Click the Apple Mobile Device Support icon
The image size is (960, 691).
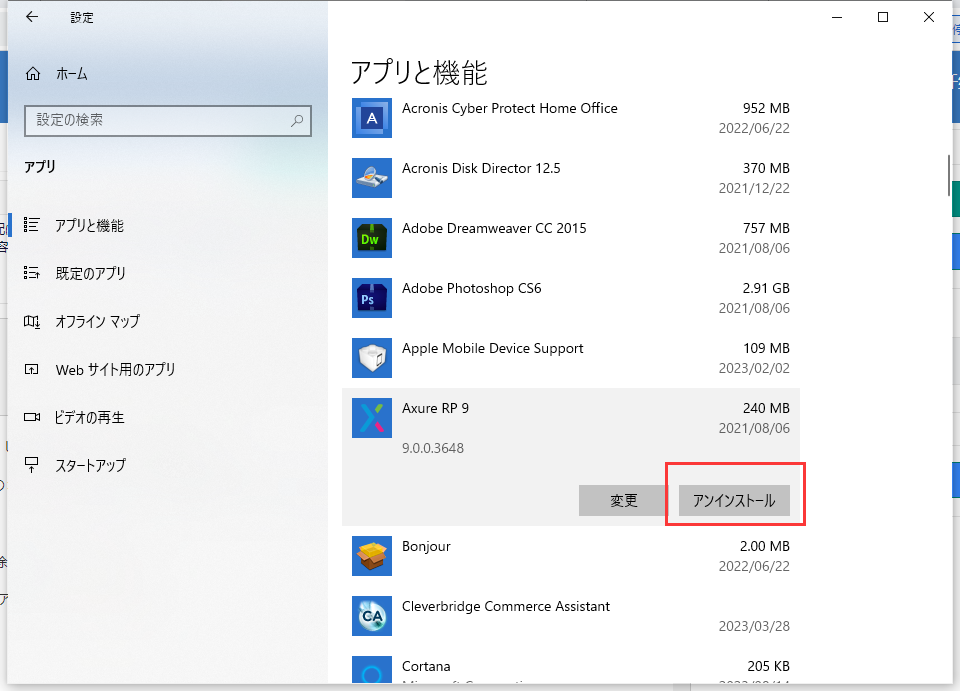(371, 358)
